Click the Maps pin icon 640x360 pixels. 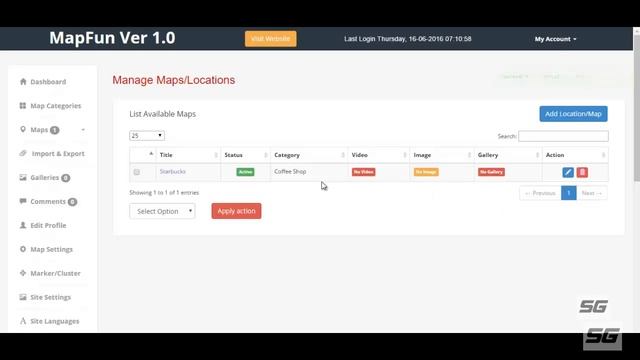(23, 129)
